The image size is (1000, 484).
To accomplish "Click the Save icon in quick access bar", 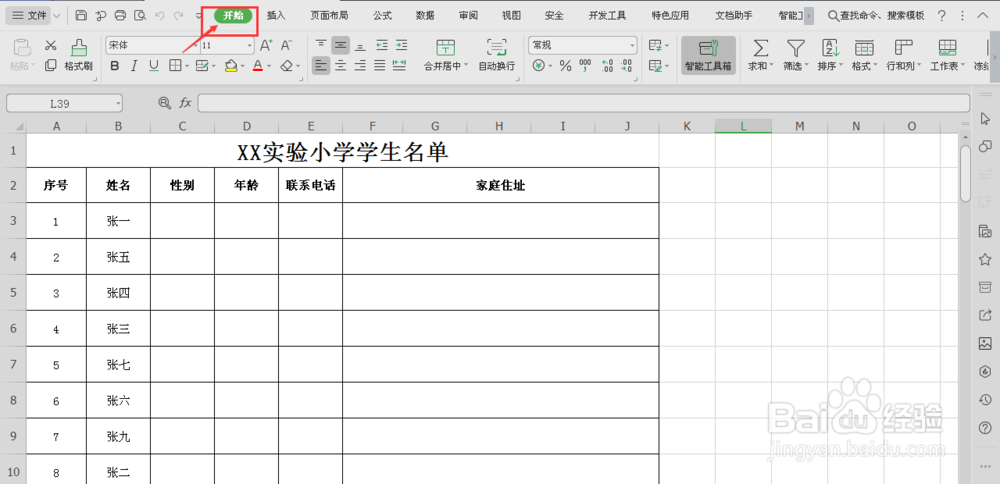I will pos(81,15).
